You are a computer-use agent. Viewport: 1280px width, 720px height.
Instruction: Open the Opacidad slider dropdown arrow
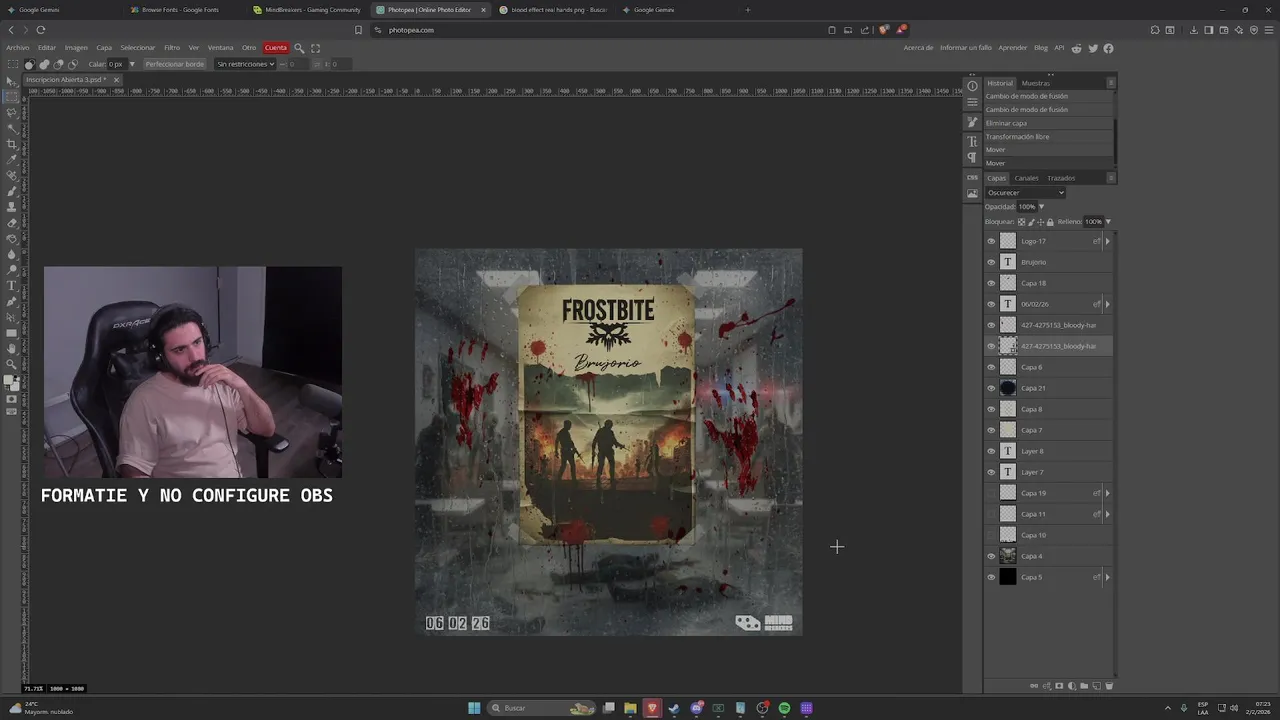(x=1041, y=207)
